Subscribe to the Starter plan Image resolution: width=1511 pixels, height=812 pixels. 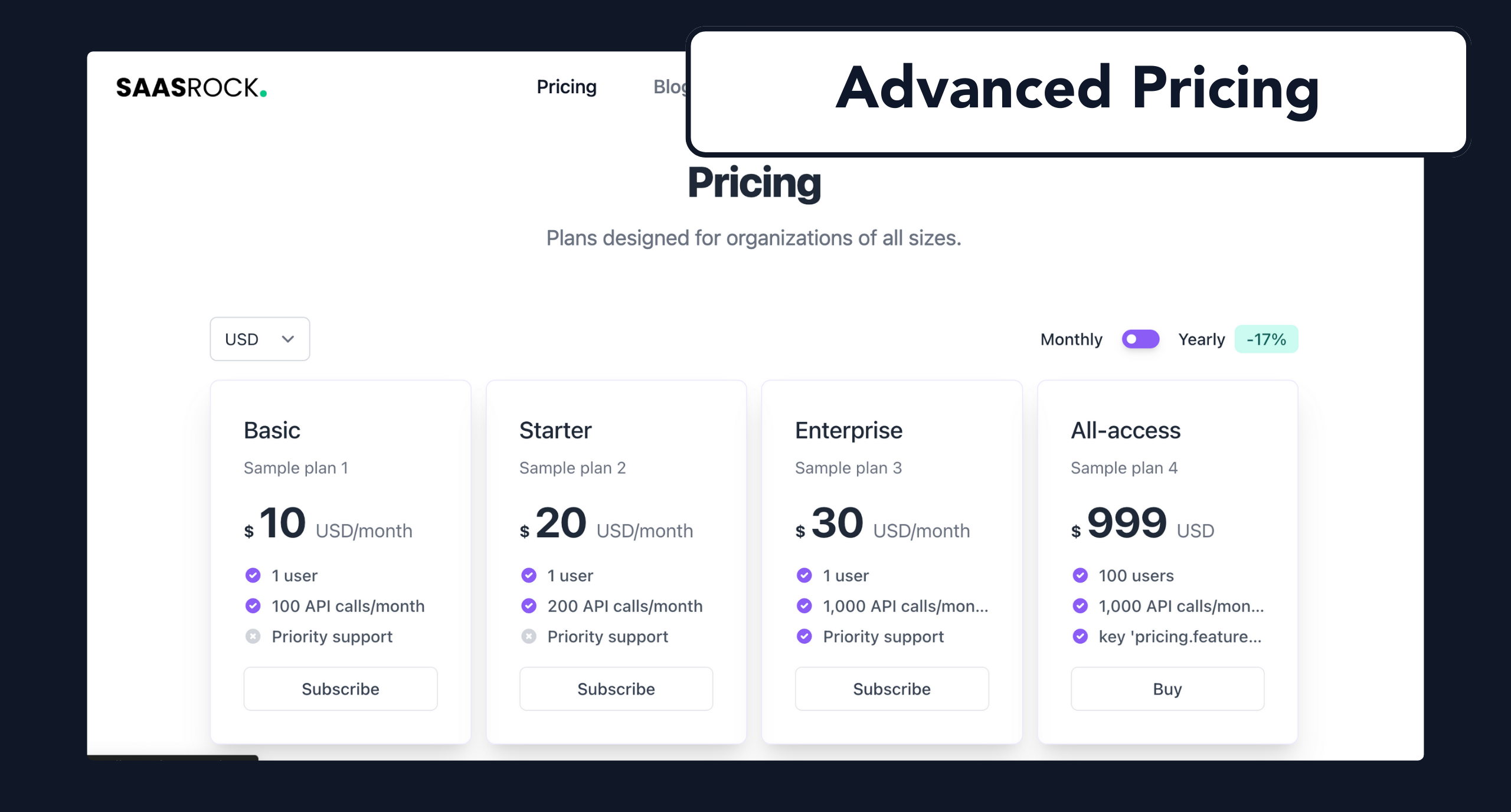pyautogui.click(x=616, y=689)
